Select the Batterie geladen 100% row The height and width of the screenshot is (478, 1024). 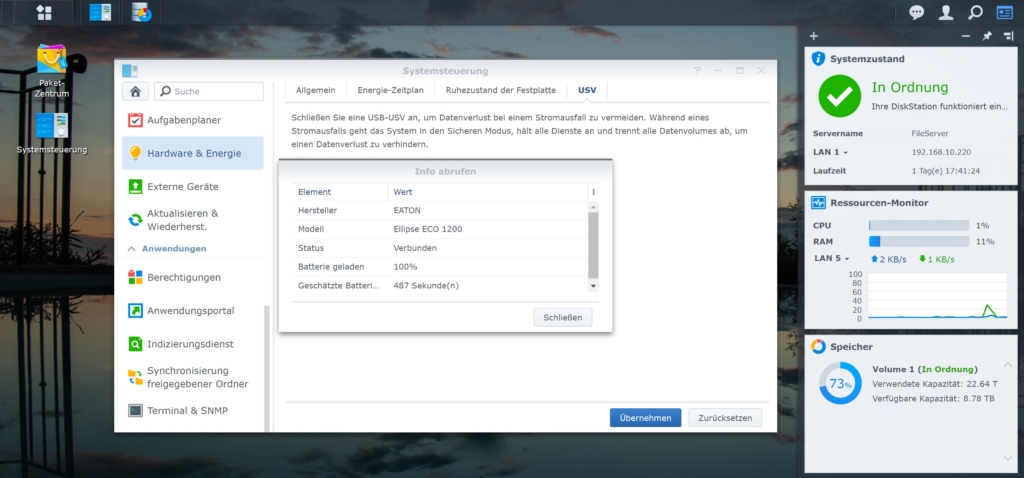click(x=440, y=267)
